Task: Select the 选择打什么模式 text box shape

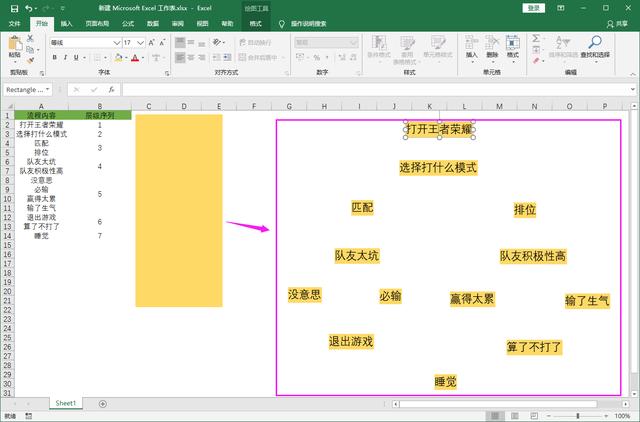Action: pyautogui.click(x=438, y=167)
